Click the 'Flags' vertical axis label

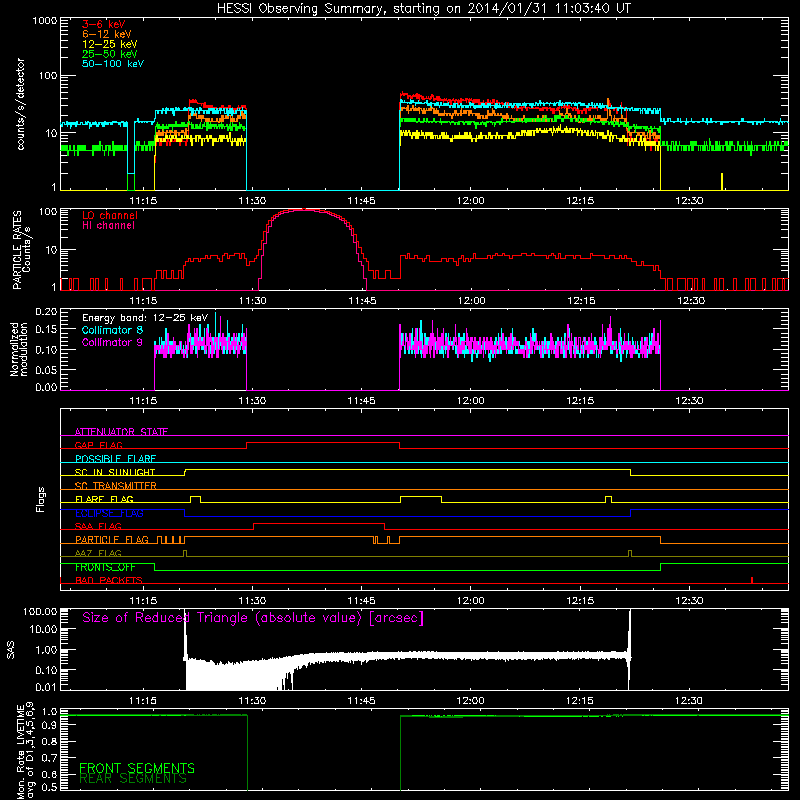click(x=41, y=499)
